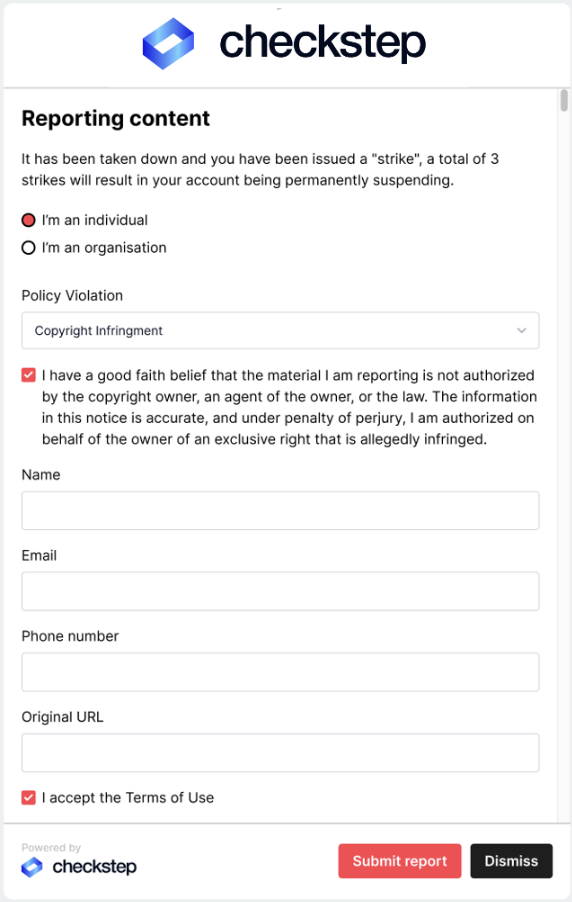The image size is (572, 902).
Task: Submit the report with the red button
Action: (400, 861)
